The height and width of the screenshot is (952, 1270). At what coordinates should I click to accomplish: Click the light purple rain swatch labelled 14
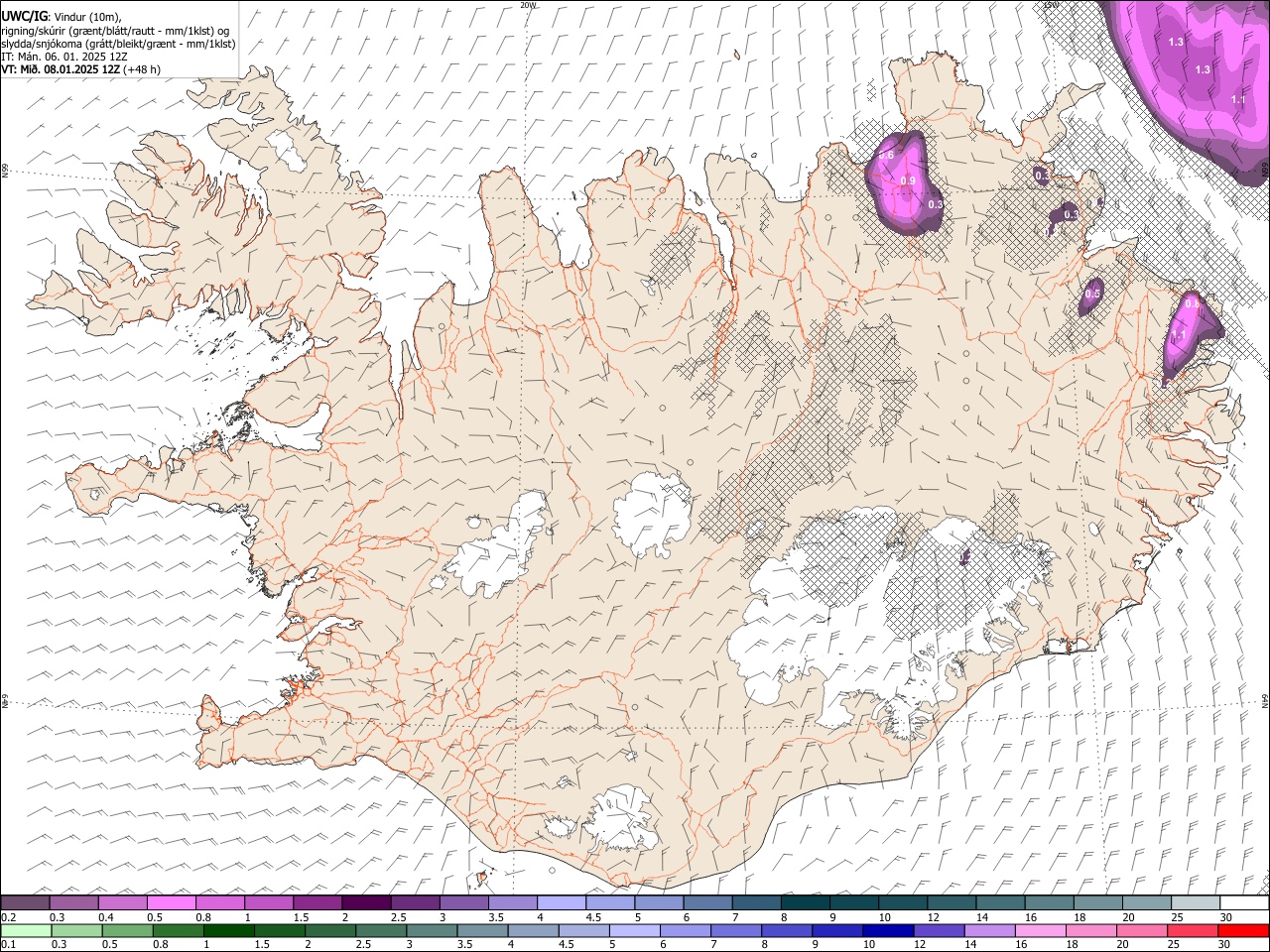tap(988, 931)
